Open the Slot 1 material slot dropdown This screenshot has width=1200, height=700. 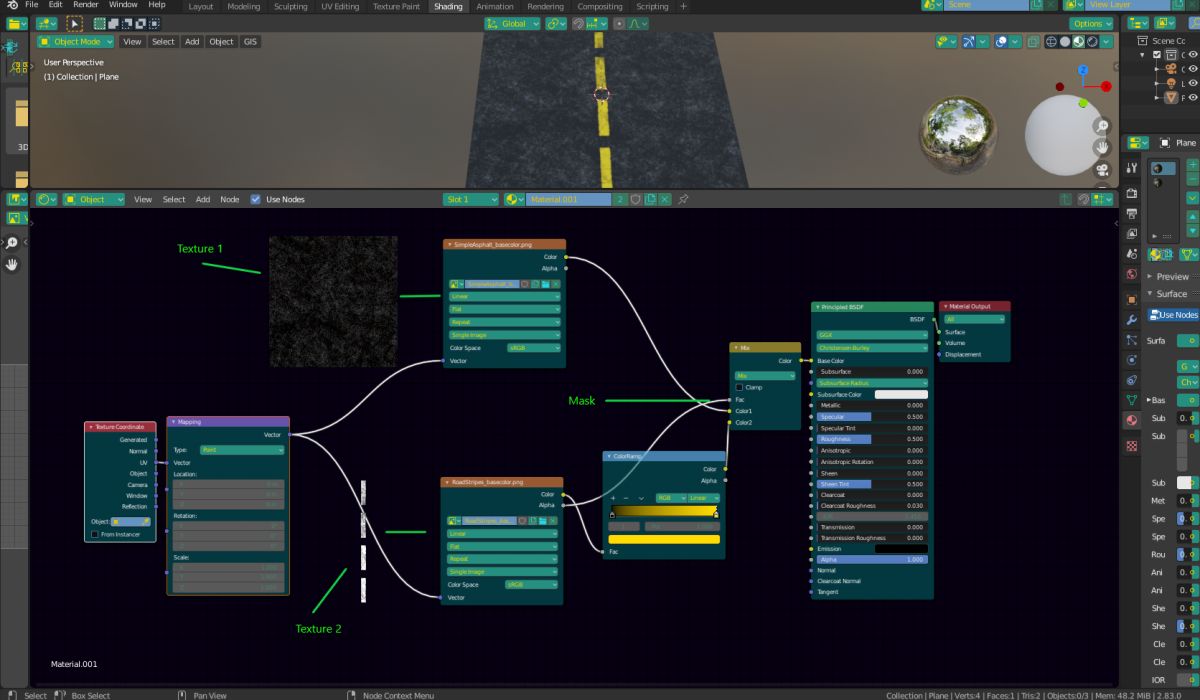tap(470, 199)
